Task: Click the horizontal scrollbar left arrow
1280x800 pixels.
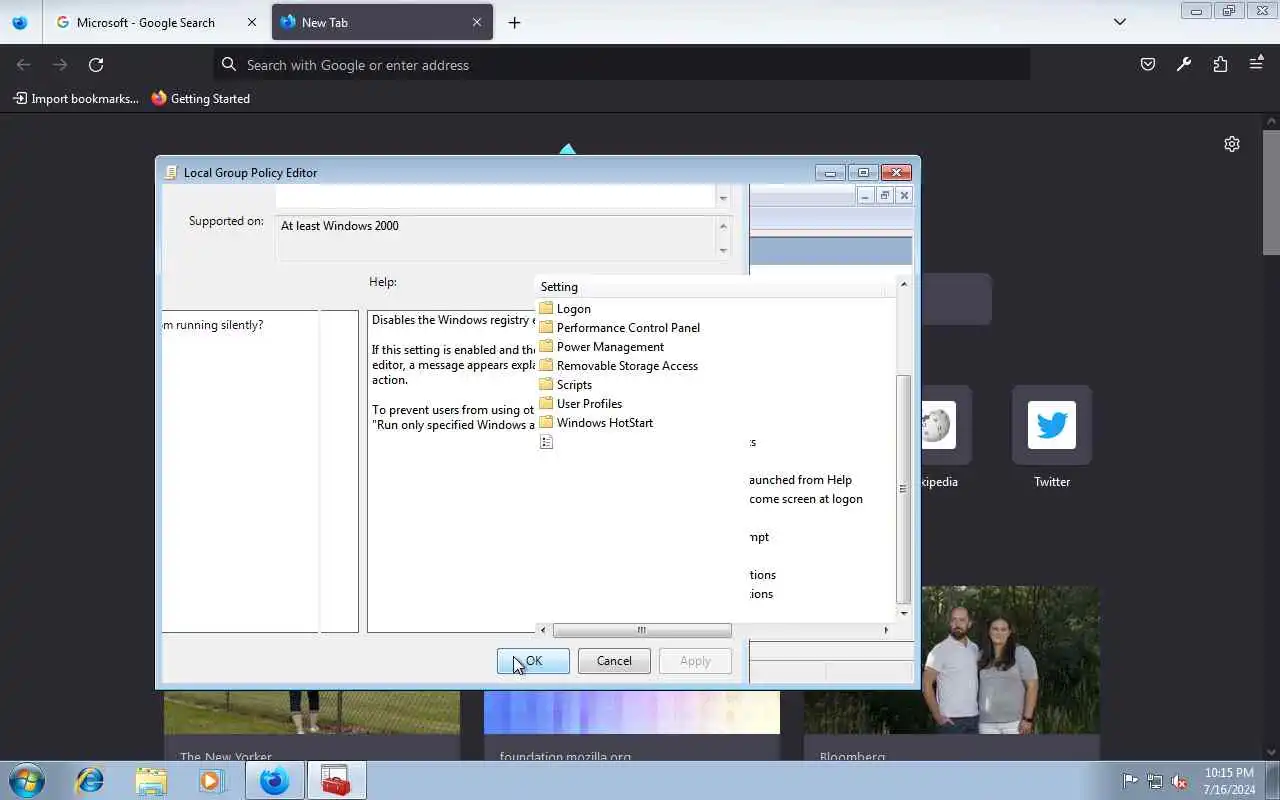Action: [x=543, y=630]
